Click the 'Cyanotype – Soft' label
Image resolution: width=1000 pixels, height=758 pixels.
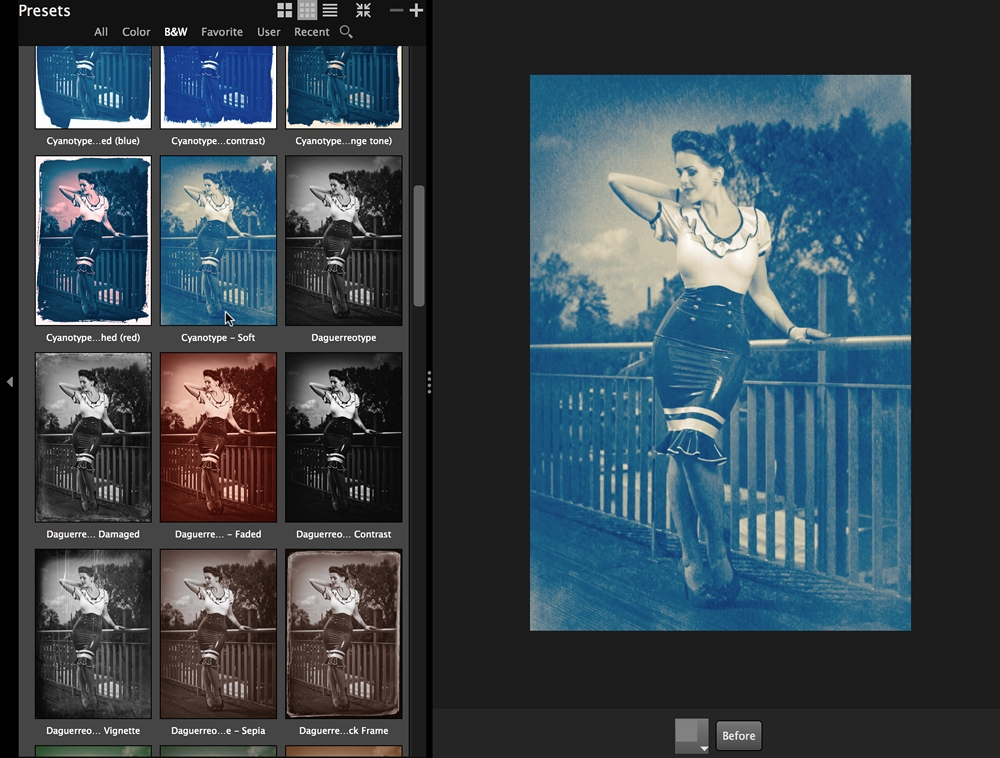(218, 338)
